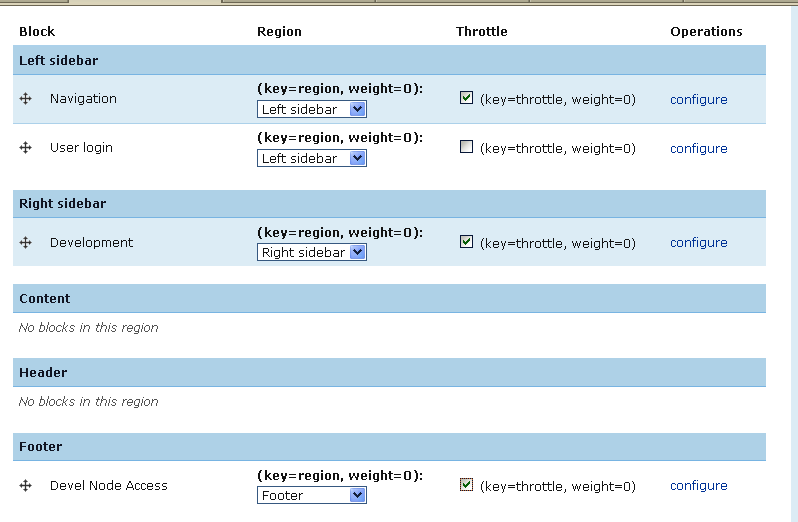
Task: Enable throttle checkbox for User login block
Action: [x=466, y=147]
